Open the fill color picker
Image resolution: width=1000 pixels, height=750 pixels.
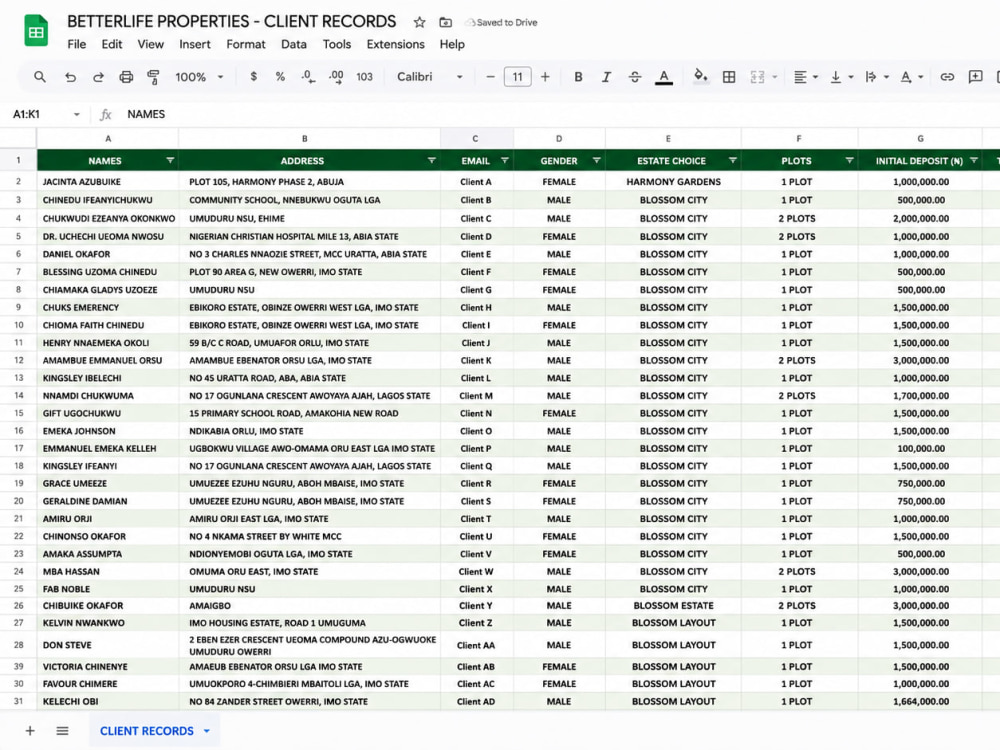[700, 77]
